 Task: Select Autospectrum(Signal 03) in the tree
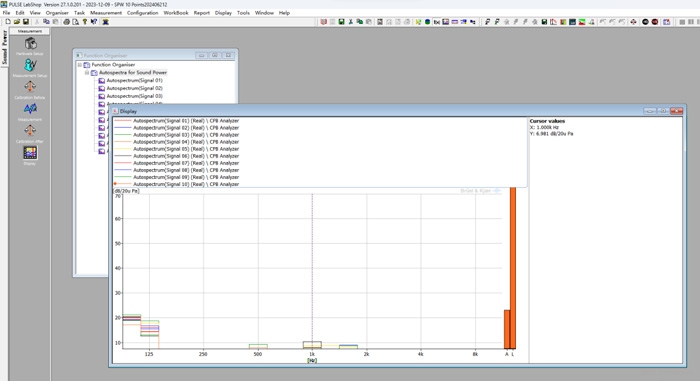(x=134, y=96)
